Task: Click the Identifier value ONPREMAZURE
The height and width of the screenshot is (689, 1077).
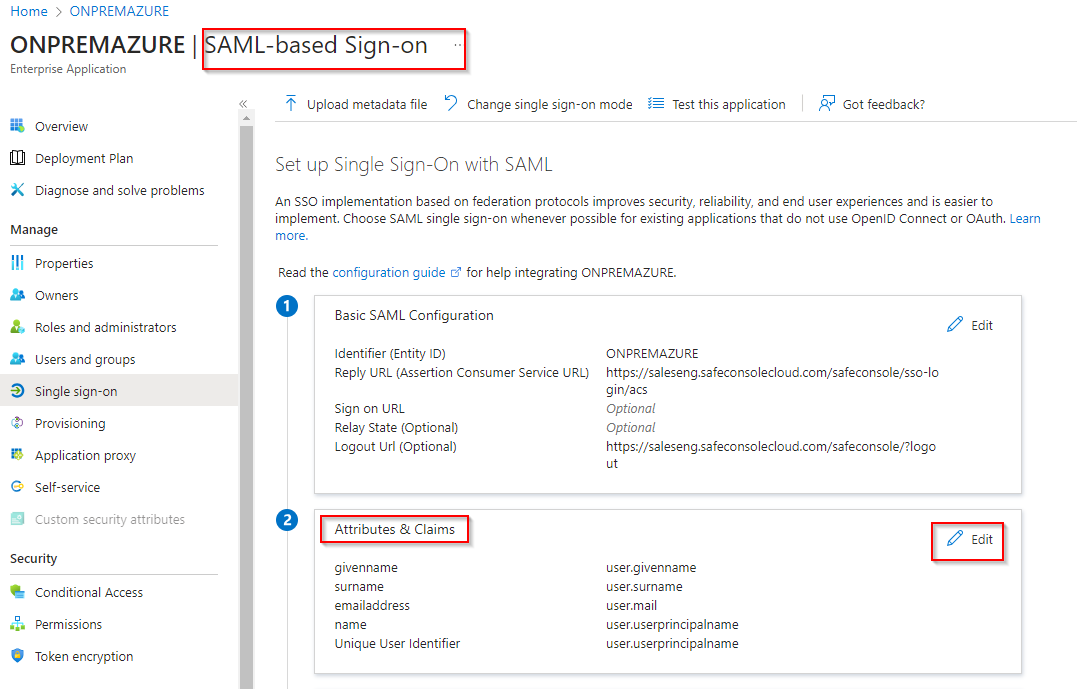Action: pos(652,353)
